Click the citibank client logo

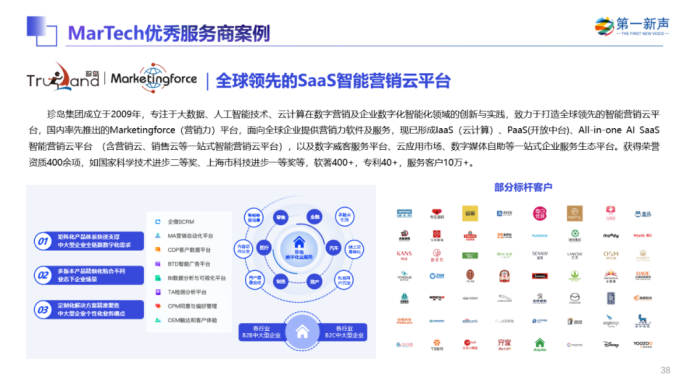coord(470,321)
